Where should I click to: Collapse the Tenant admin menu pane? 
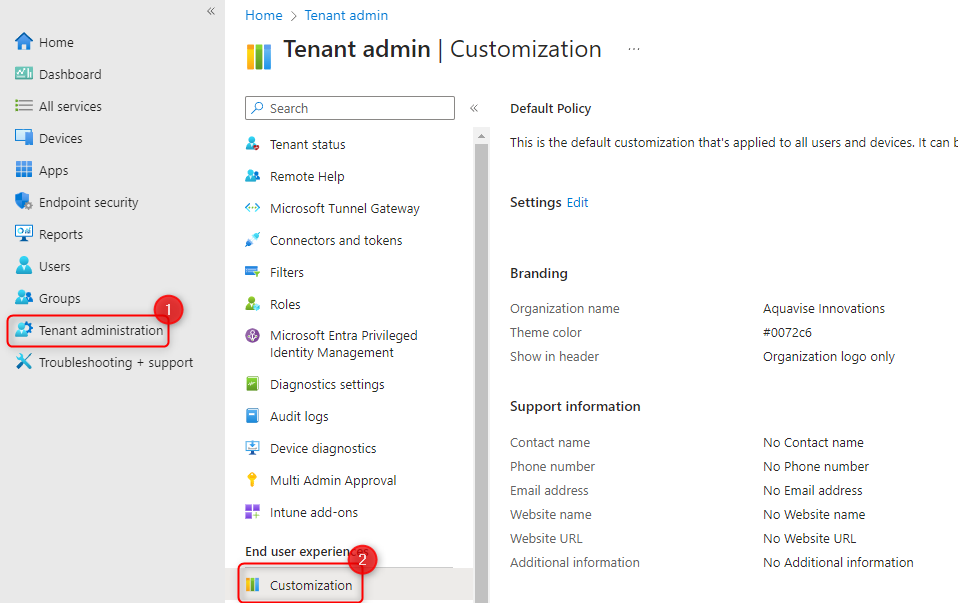point(473,108)
